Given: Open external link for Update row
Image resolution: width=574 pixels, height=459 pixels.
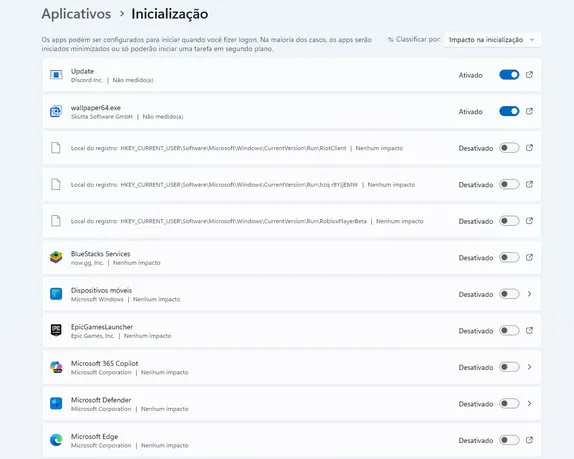Looking at the screenshot, I should 529,75.
